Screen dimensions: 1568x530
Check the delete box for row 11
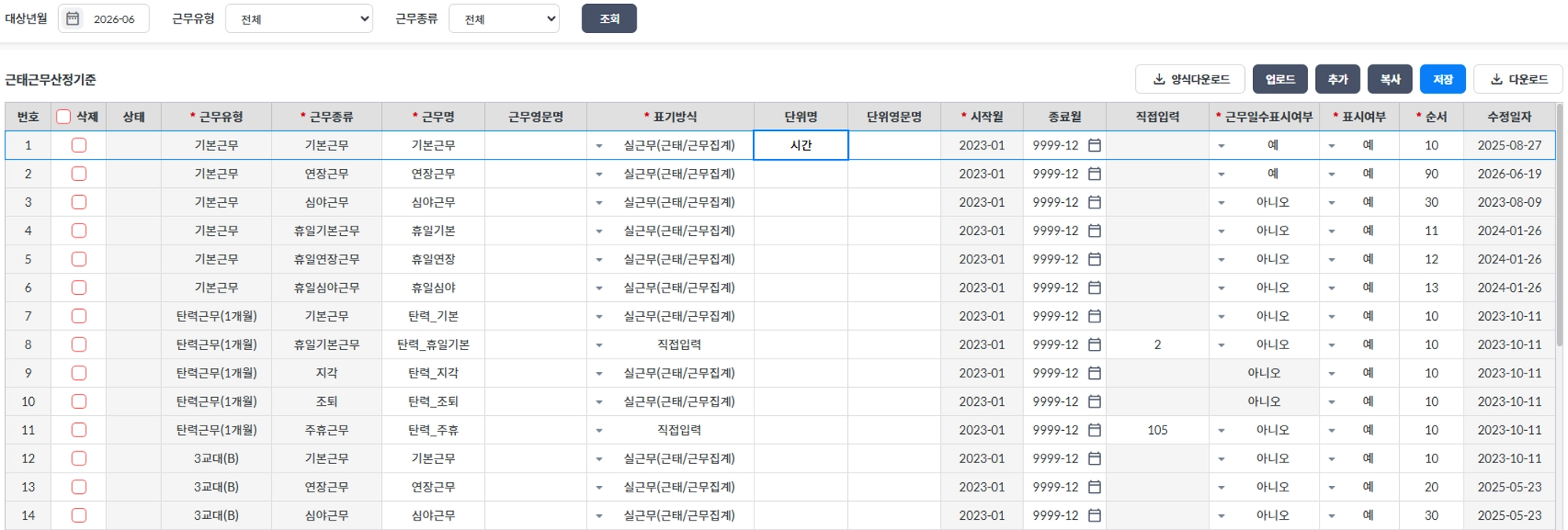point(79,430)
